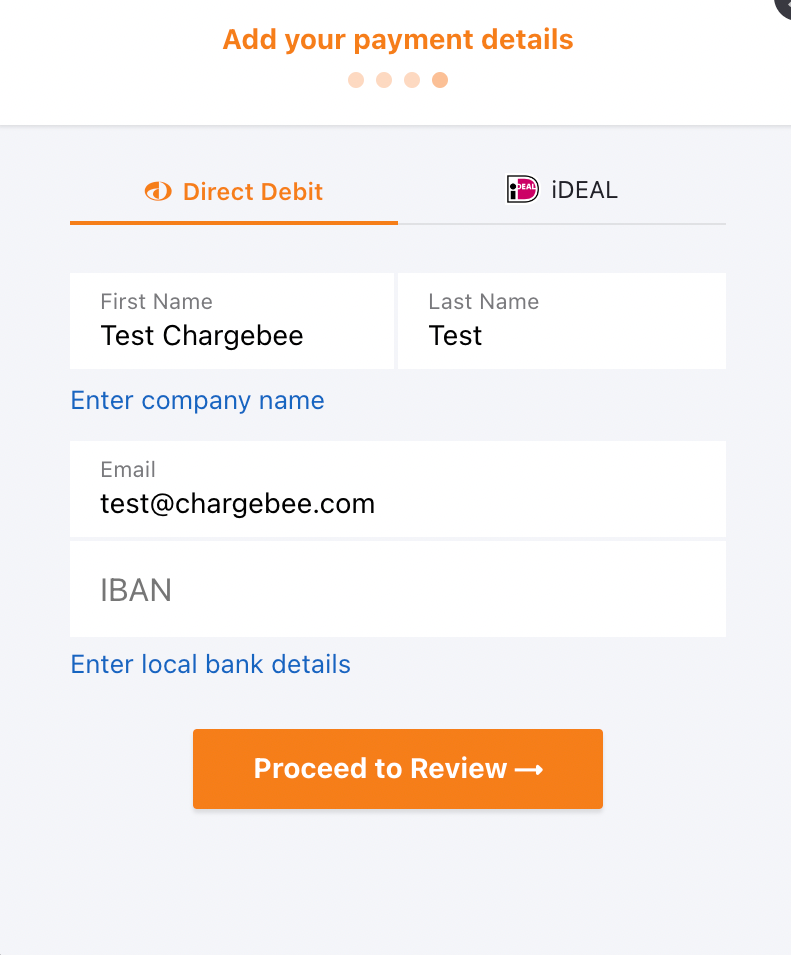Open the Enter company name link

click(x=197, y=401)
